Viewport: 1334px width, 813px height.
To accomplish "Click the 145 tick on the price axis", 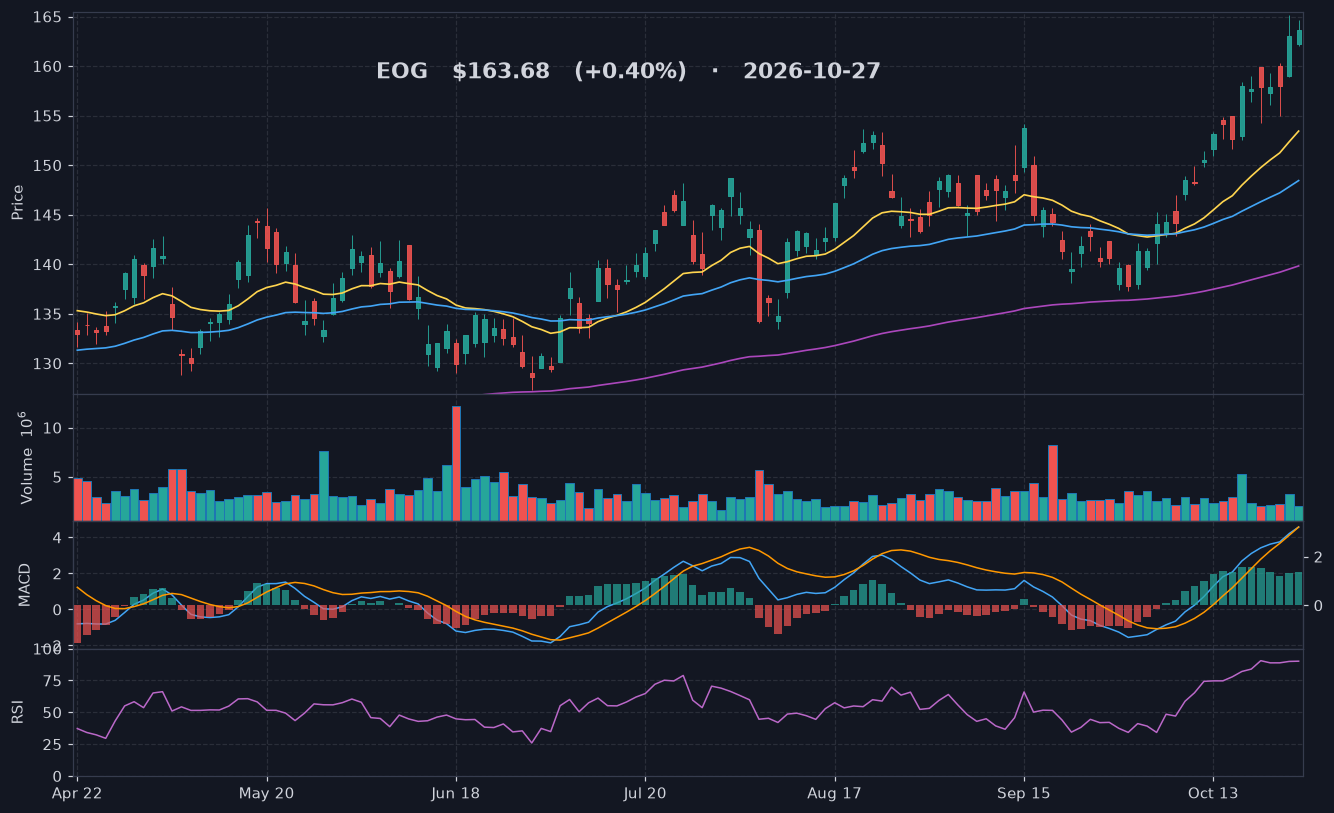I will 48,216.
